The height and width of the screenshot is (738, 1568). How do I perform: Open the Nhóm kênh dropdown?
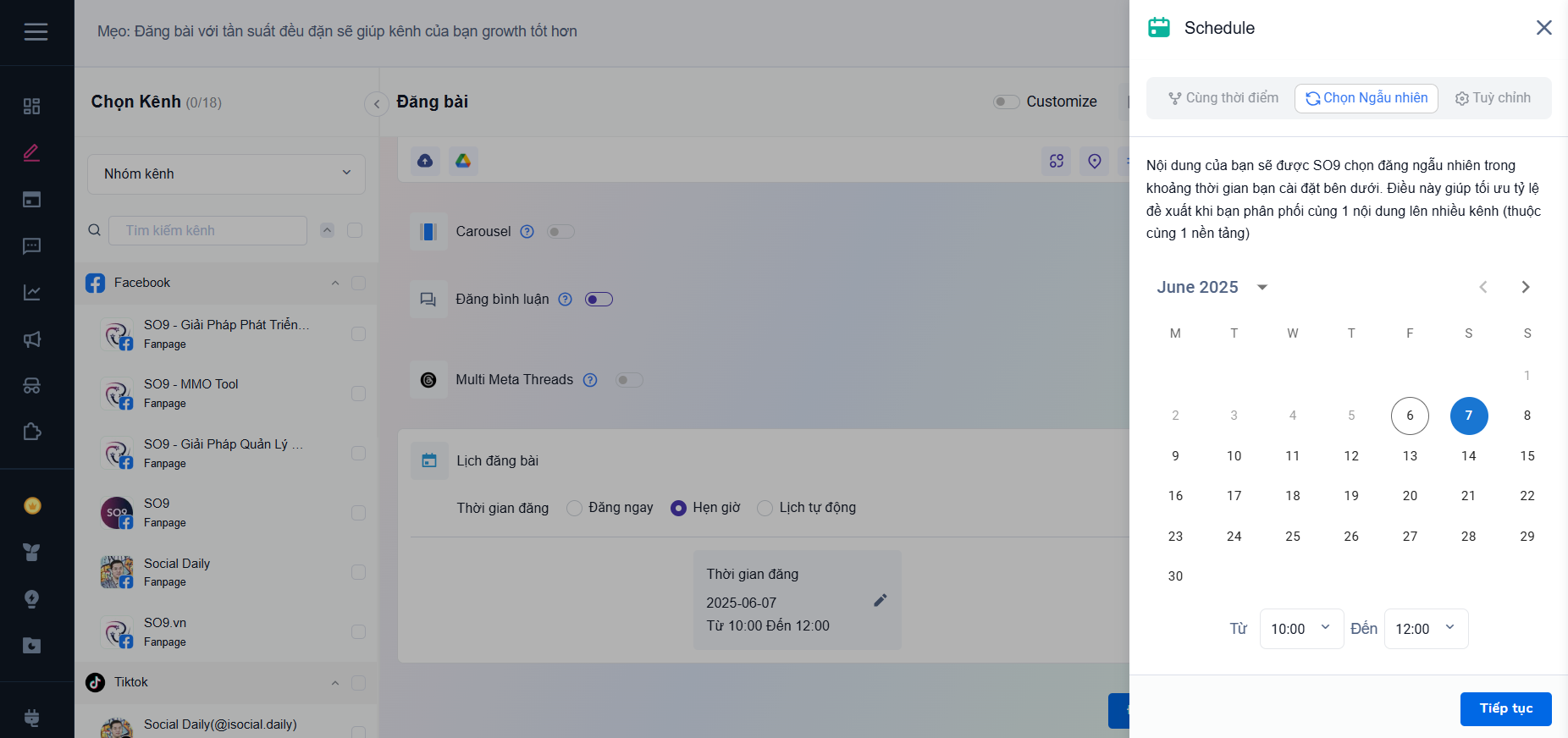pos(226,174)
